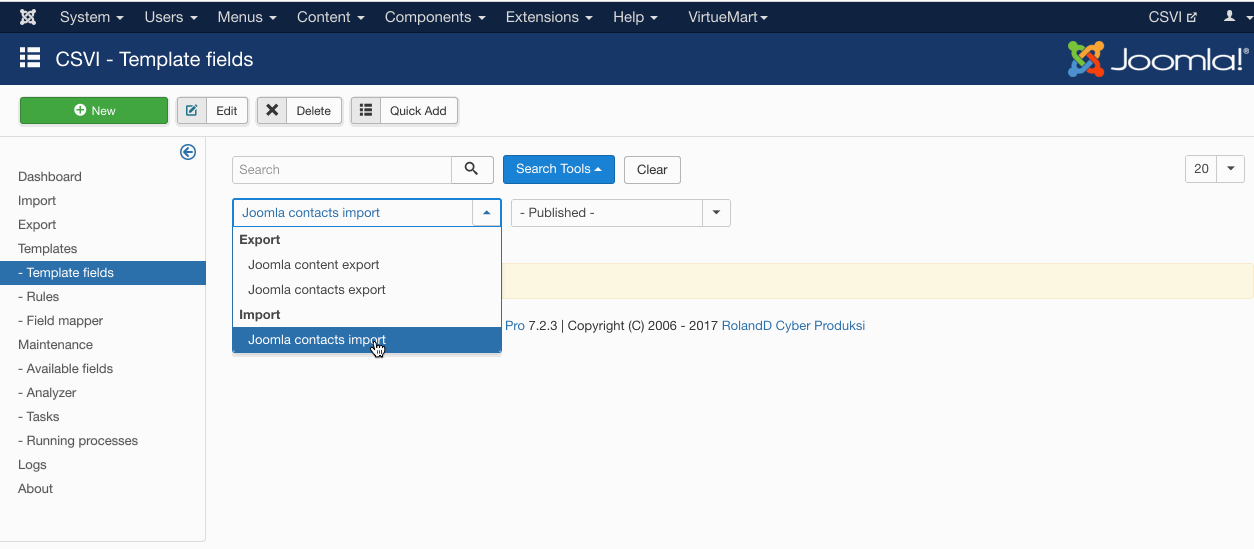Open Templates in sidebar
Image resolution: width=1254 pixels, height=549 pixels.
[47, 249]
